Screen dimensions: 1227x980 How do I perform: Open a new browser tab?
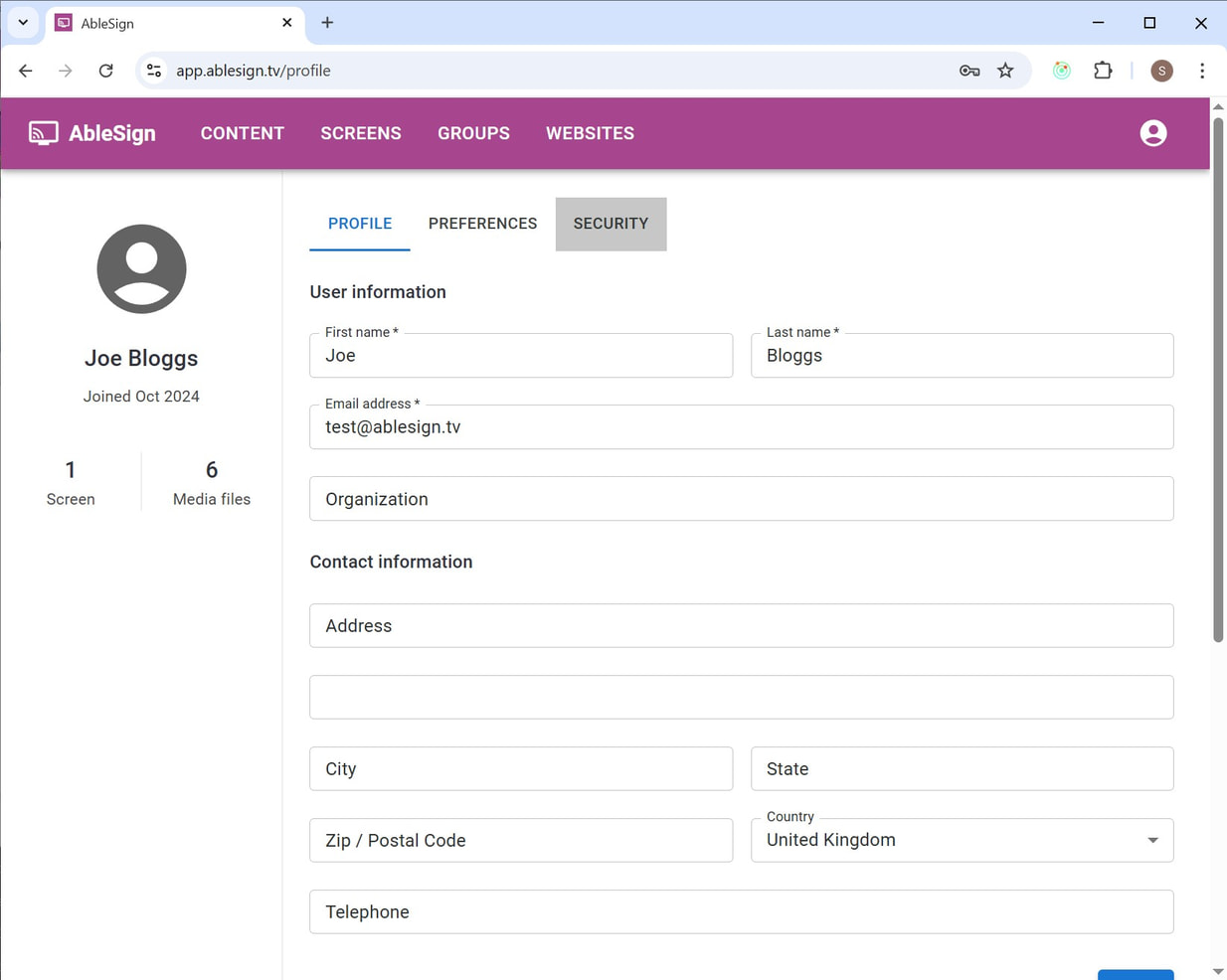coord(327,22)
